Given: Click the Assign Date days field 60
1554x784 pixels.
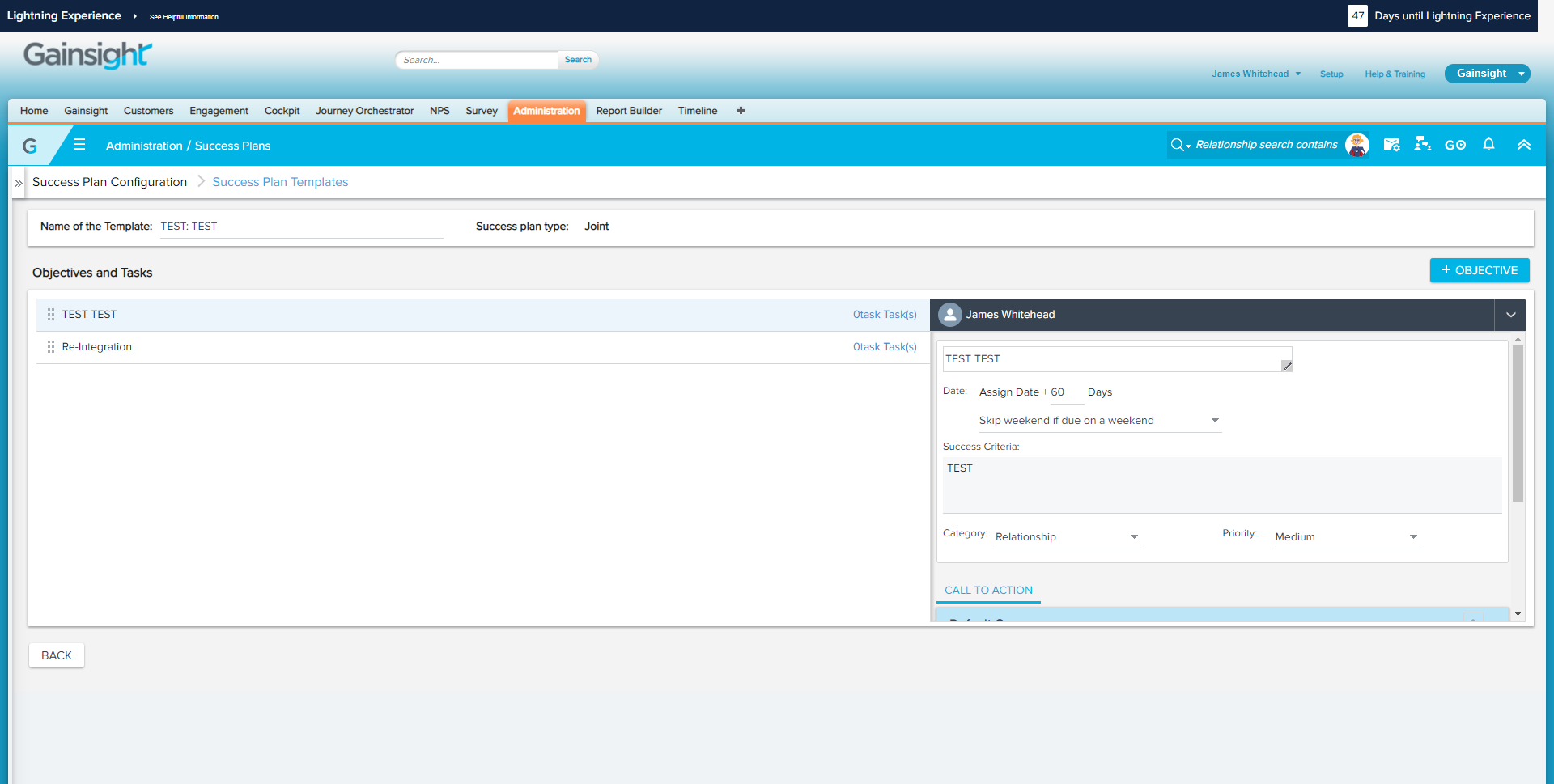Looking at the screenshot, I should tap(1066, 392).
